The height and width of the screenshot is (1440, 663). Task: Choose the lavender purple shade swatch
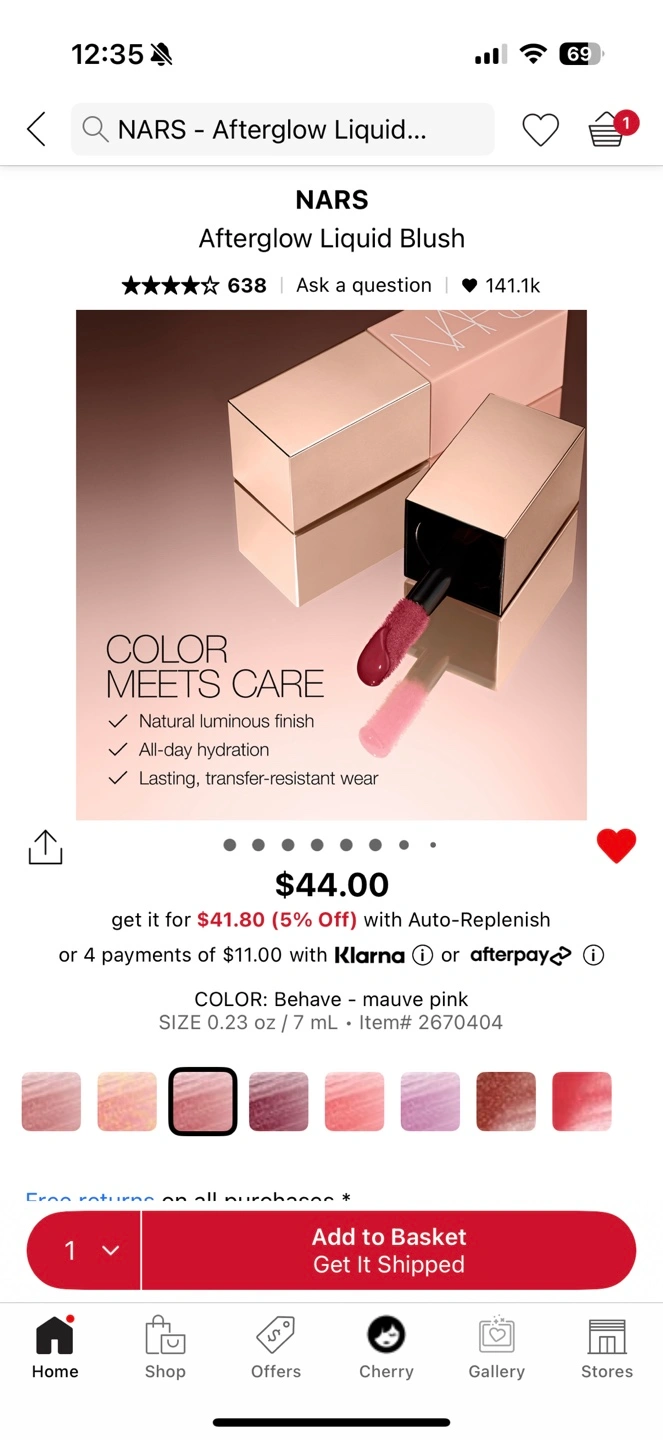(x=430, y=1101)
